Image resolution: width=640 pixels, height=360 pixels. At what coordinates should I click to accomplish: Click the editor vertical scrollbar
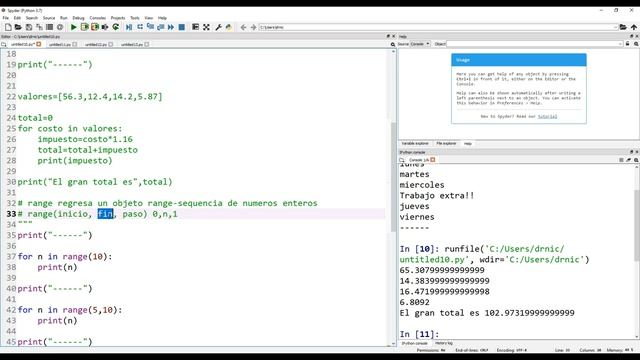pyautogui.click(x=393, y=177)
